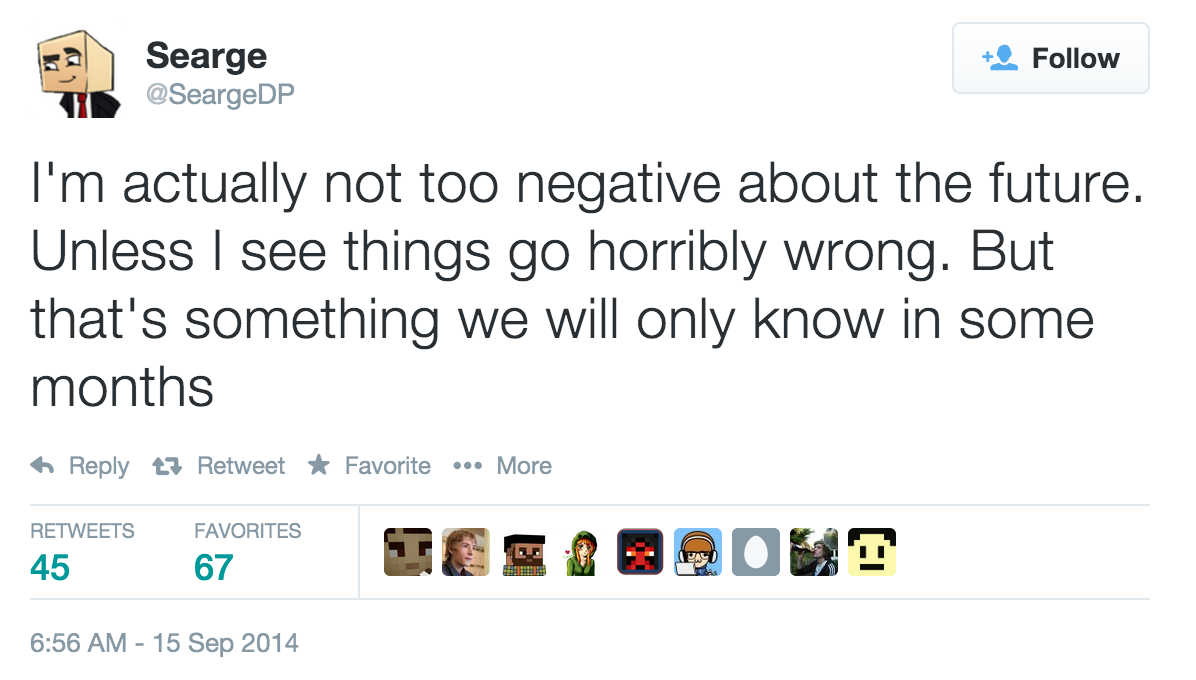The width and height of the screenshot is (1196, 680).
Task: Open the Searge display name link
Action: pos(206,55)
